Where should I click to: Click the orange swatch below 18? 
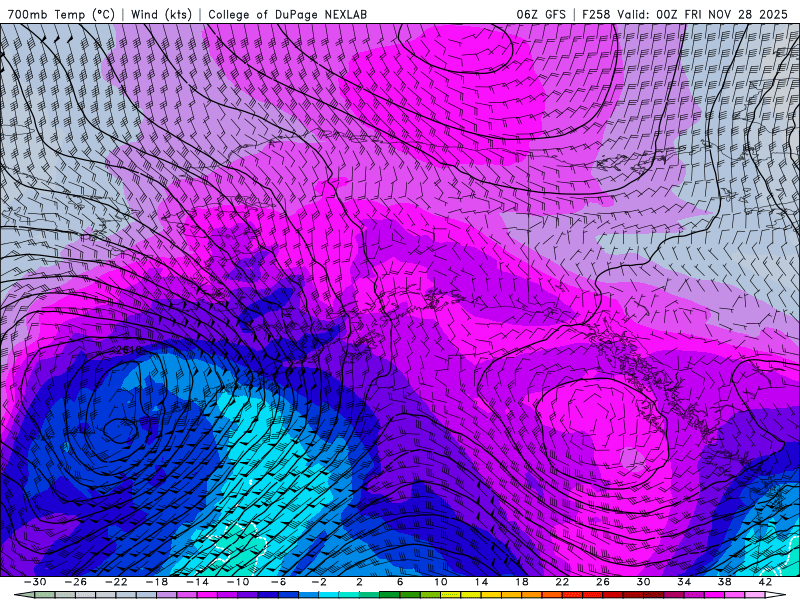pyautogui.click(x=532, y=595)
